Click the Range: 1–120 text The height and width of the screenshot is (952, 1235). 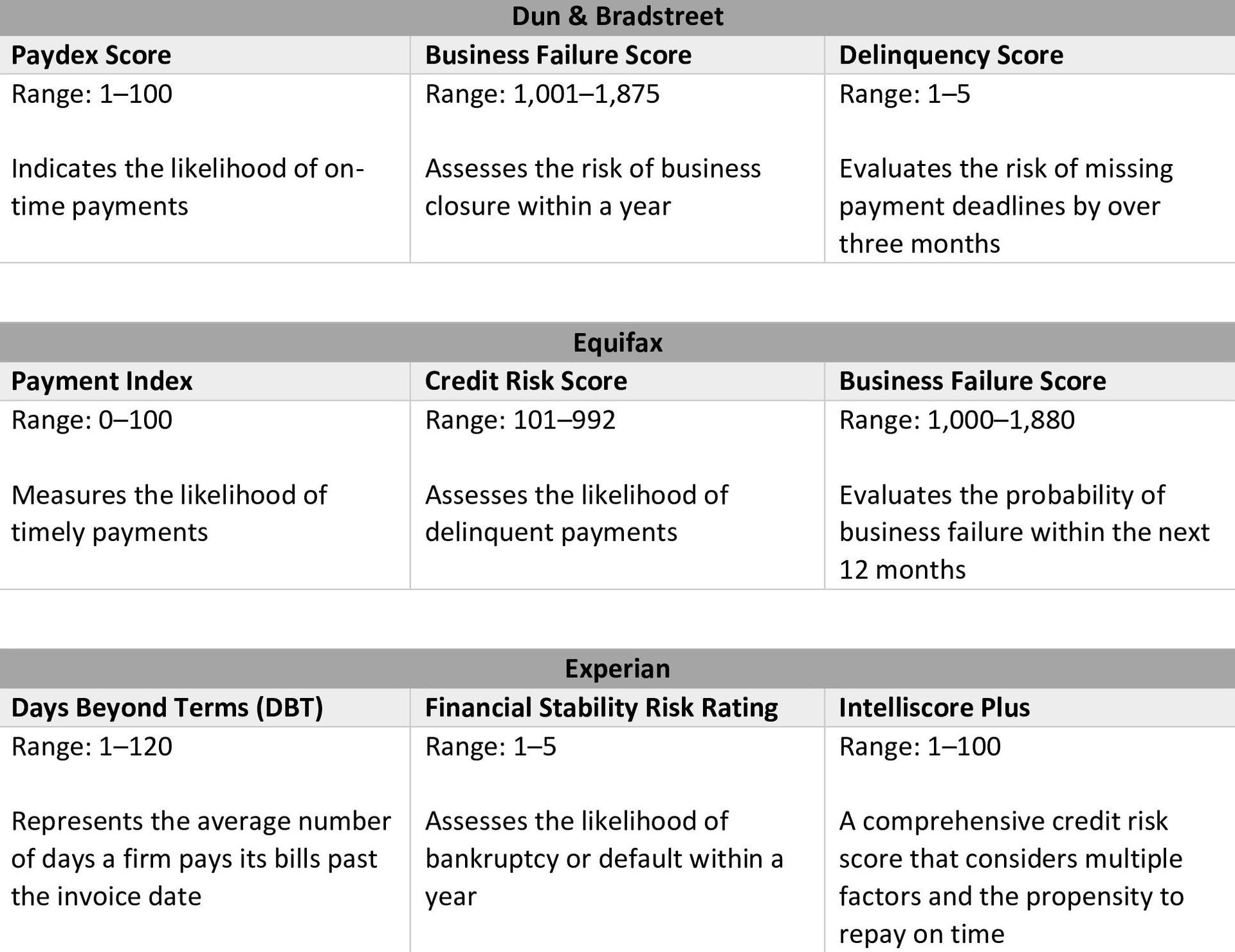pyautogui.click(x=92, y=747)
